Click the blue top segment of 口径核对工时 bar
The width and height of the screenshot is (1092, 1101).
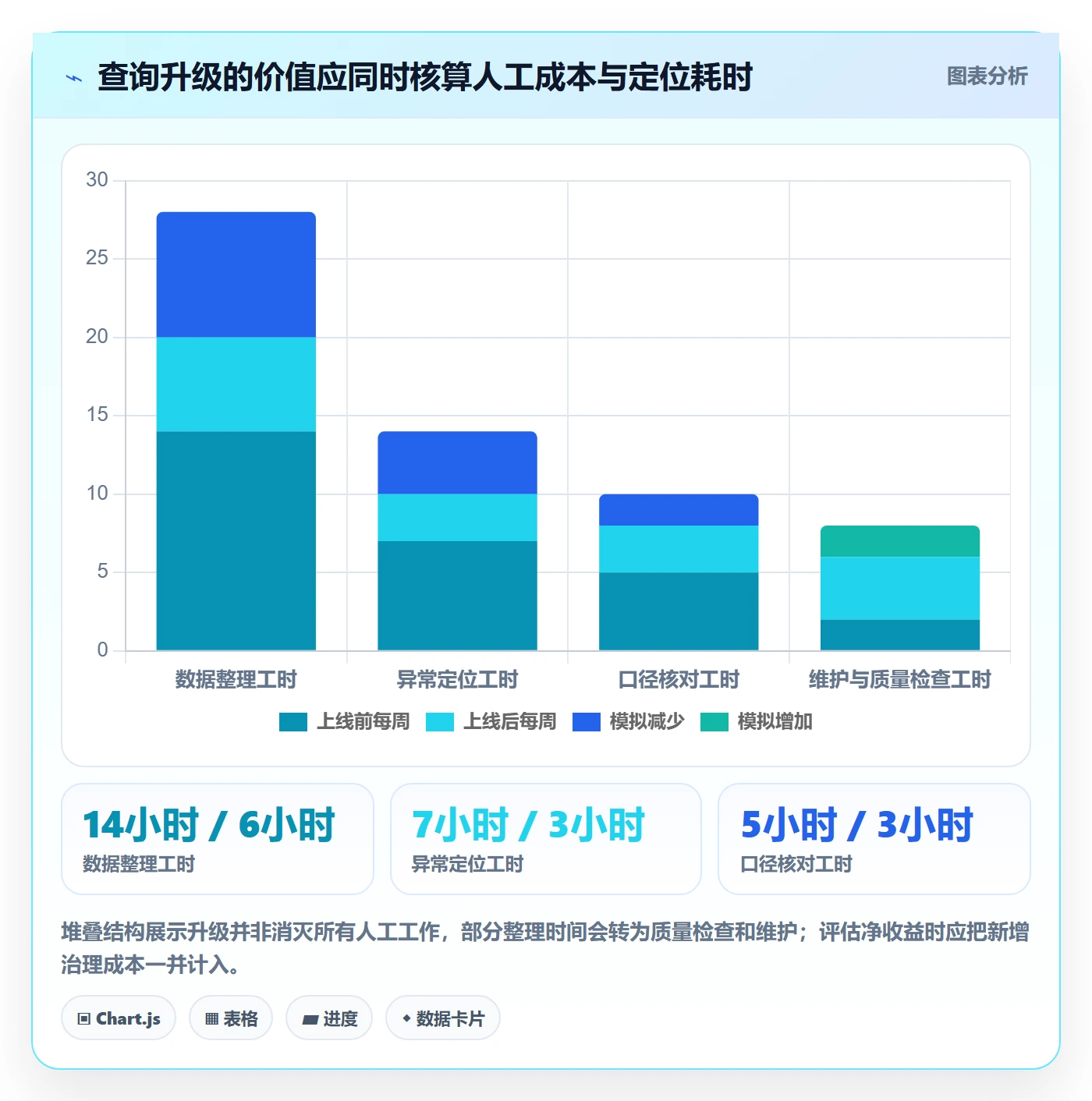coord(679,510)
